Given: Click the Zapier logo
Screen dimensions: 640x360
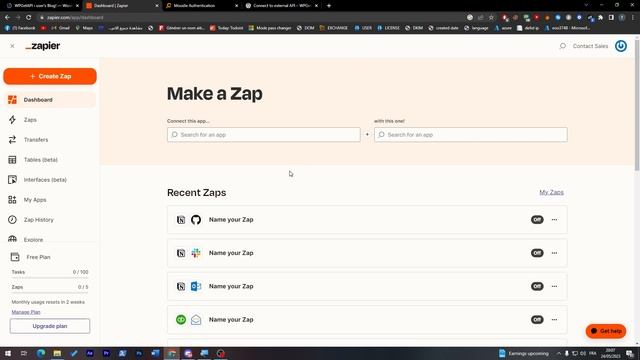Looking at the screenshot, I should [x=42, y=46].
